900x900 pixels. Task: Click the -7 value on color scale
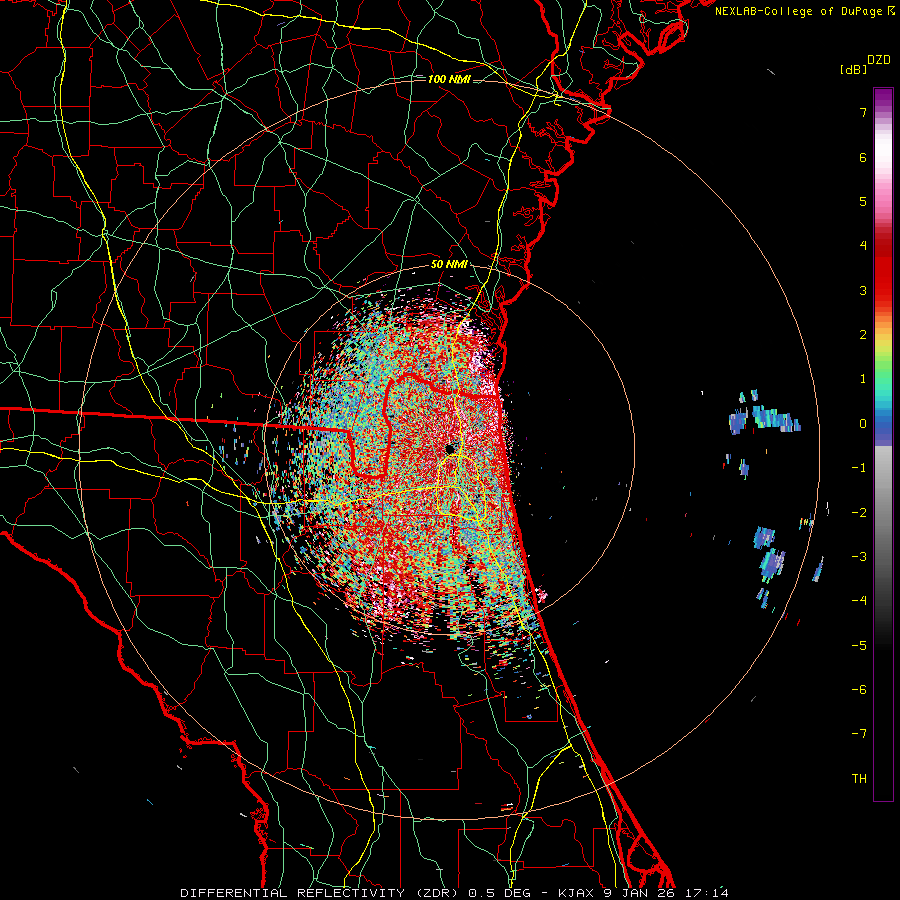859,734
